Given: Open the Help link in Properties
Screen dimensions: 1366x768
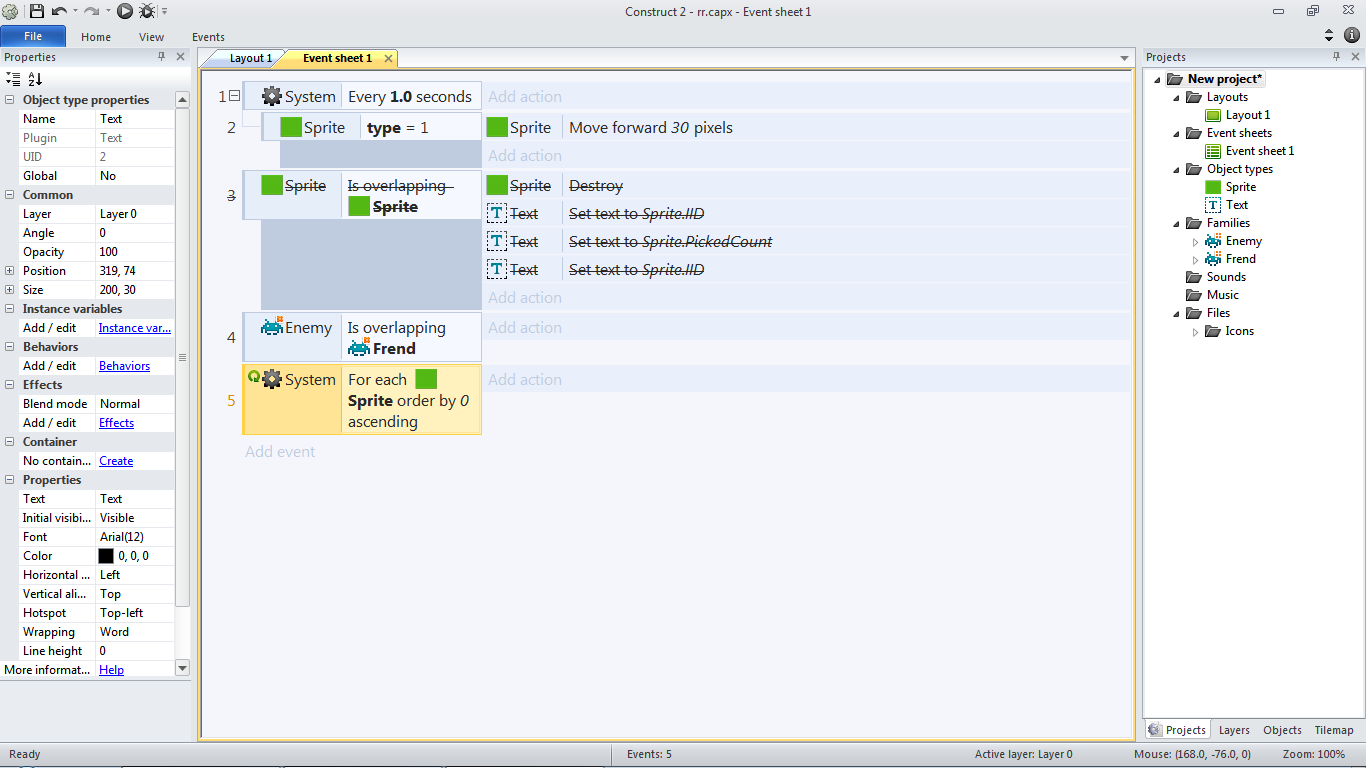Looking at the screenshot, I should click(x=111, y=670).
